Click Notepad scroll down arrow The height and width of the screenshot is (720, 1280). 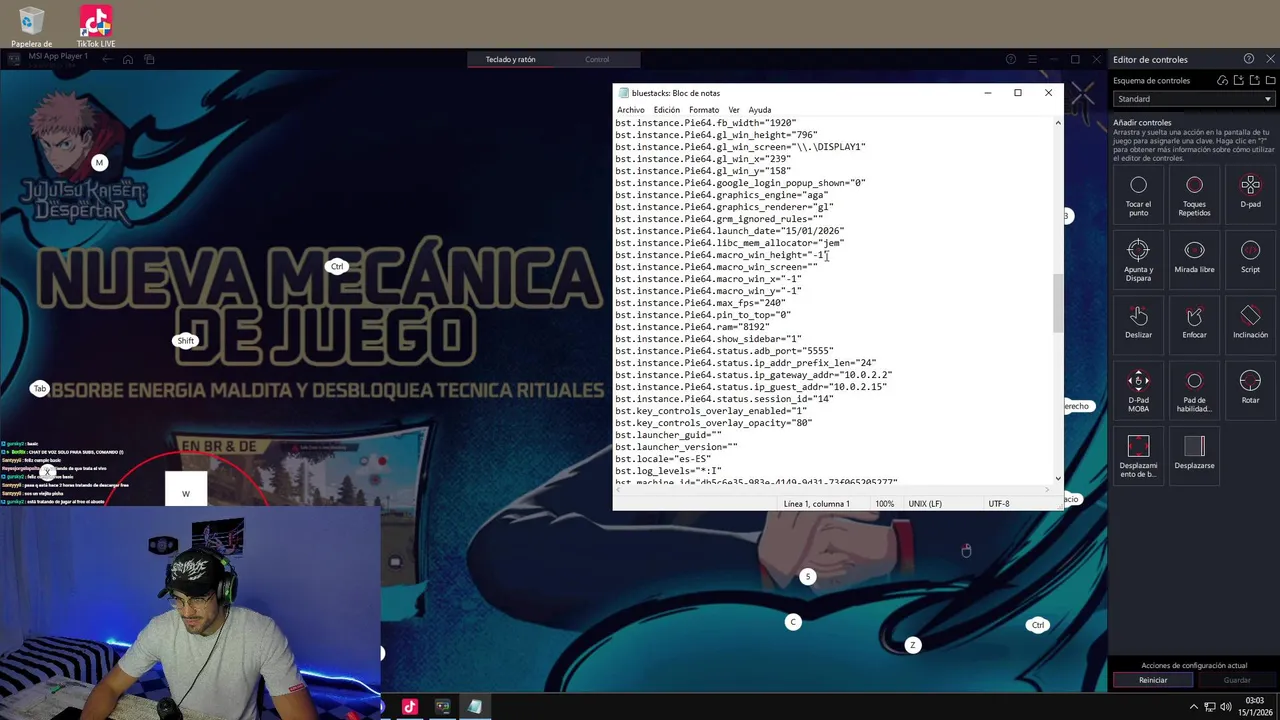(1058, 478)
